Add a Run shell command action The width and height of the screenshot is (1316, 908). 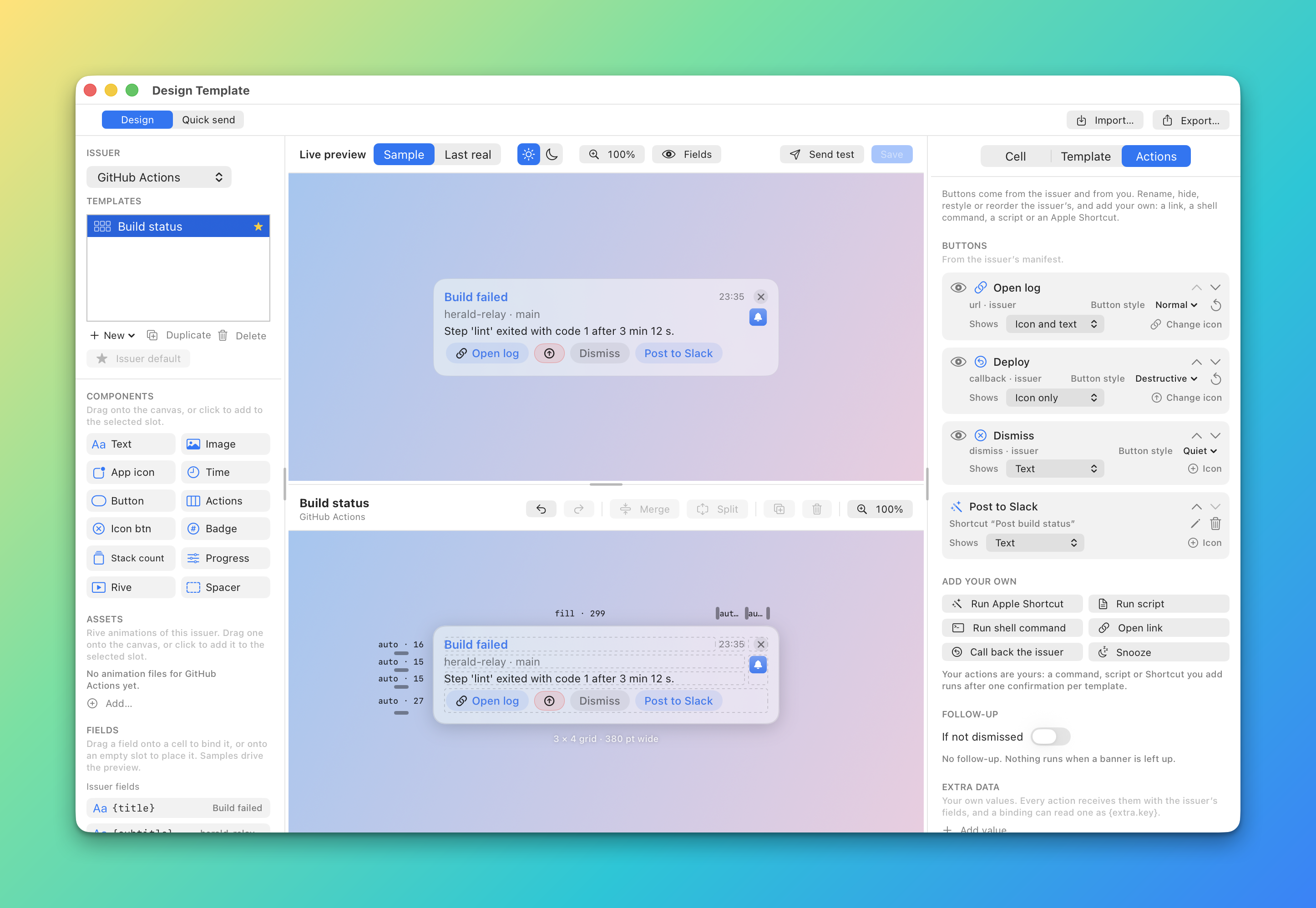(x=1012, y=628)
